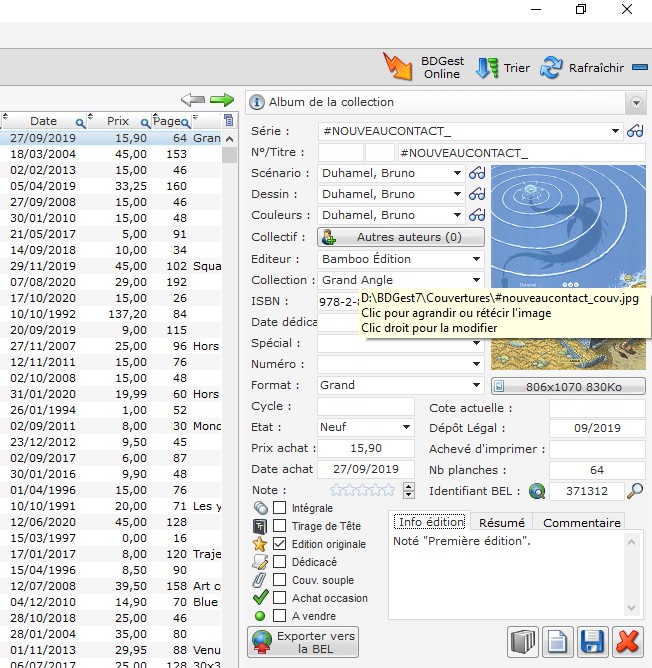This screenshot has height=668, width=652.
Task: Click the Dépôt Légal field showing 09/2019
Action: point(597,428)
